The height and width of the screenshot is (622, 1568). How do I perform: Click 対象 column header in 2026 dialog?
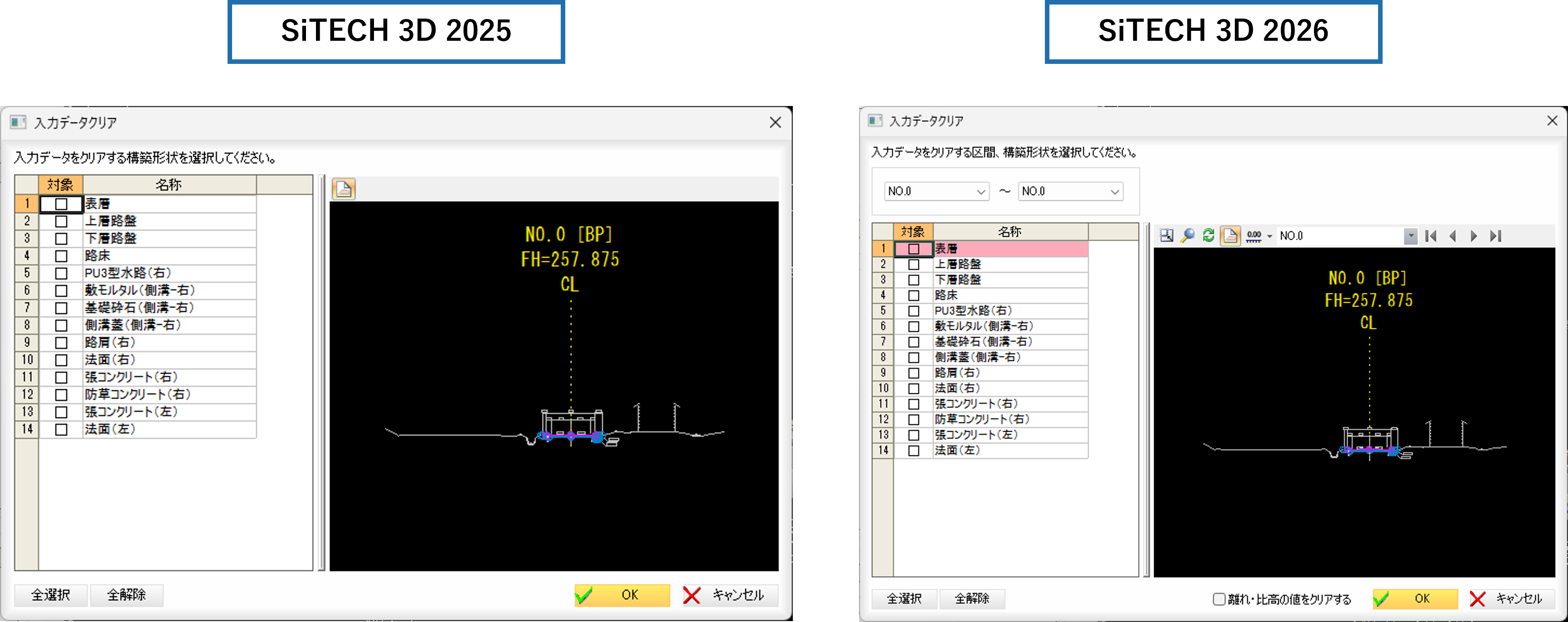point(913,231)
